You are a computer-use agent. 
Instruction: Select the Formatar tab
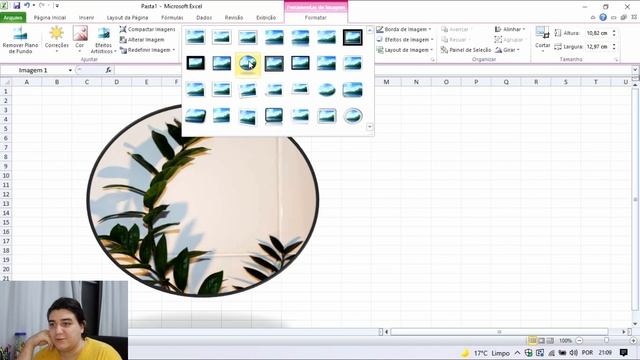click(316, 18)
